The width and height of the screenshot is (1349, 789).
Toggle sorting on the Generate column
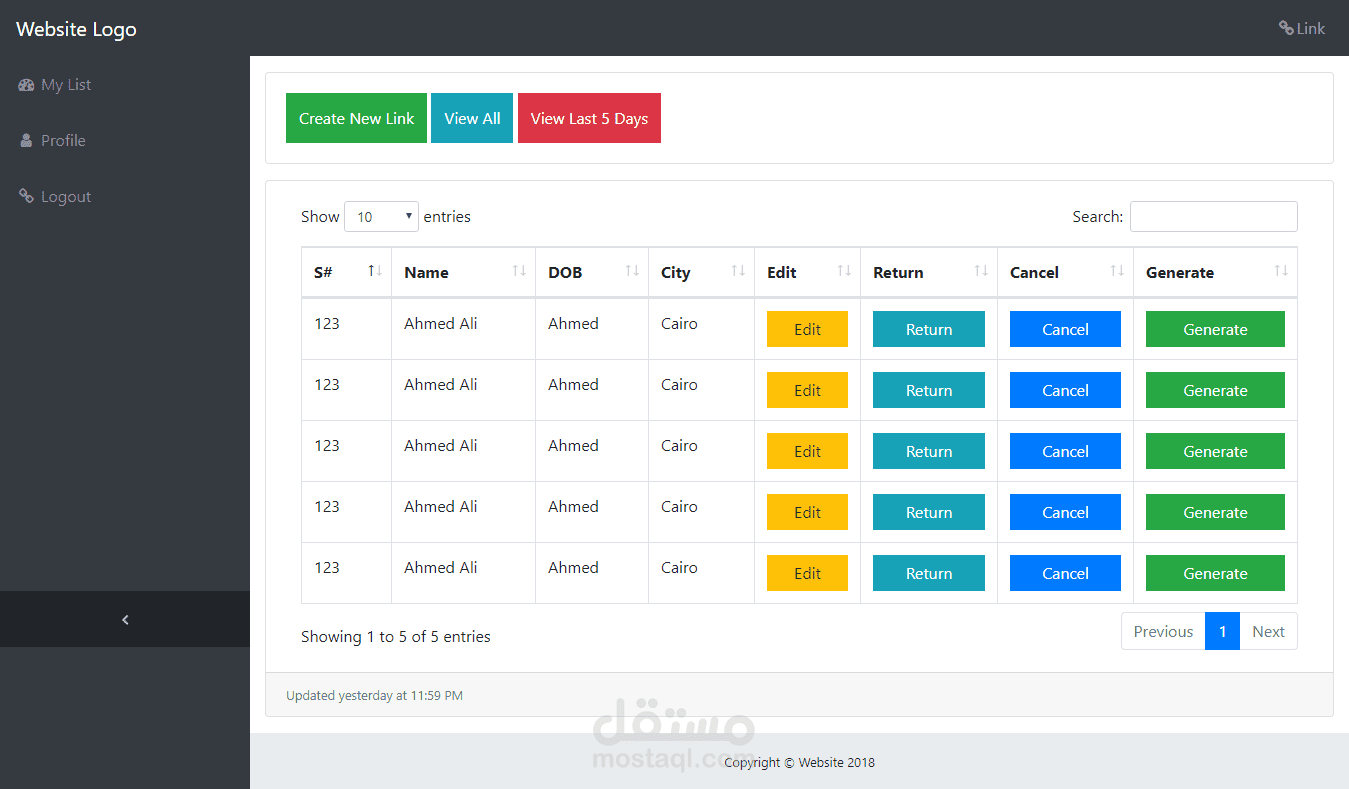pyautogui.click(x=1282, y=271)
